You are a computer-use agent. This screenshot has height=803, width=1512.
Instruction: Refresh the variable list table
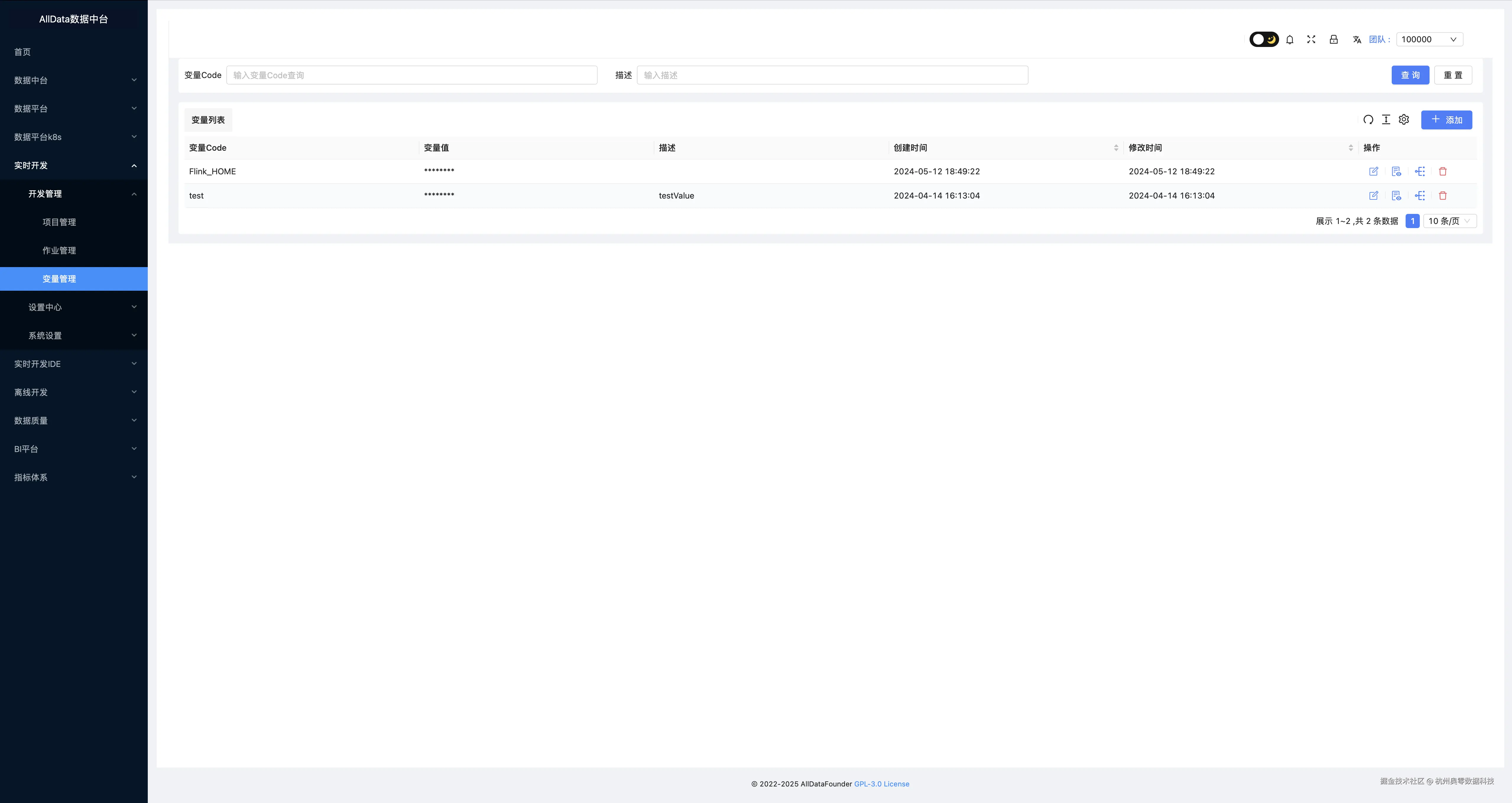(x=1368, y=120)
